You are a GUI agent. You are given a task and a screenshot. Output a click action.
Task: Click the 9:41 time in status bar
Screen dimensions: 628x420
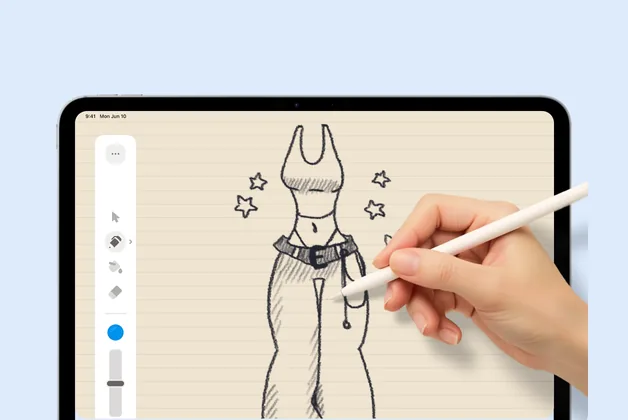(x=91, y=117)
